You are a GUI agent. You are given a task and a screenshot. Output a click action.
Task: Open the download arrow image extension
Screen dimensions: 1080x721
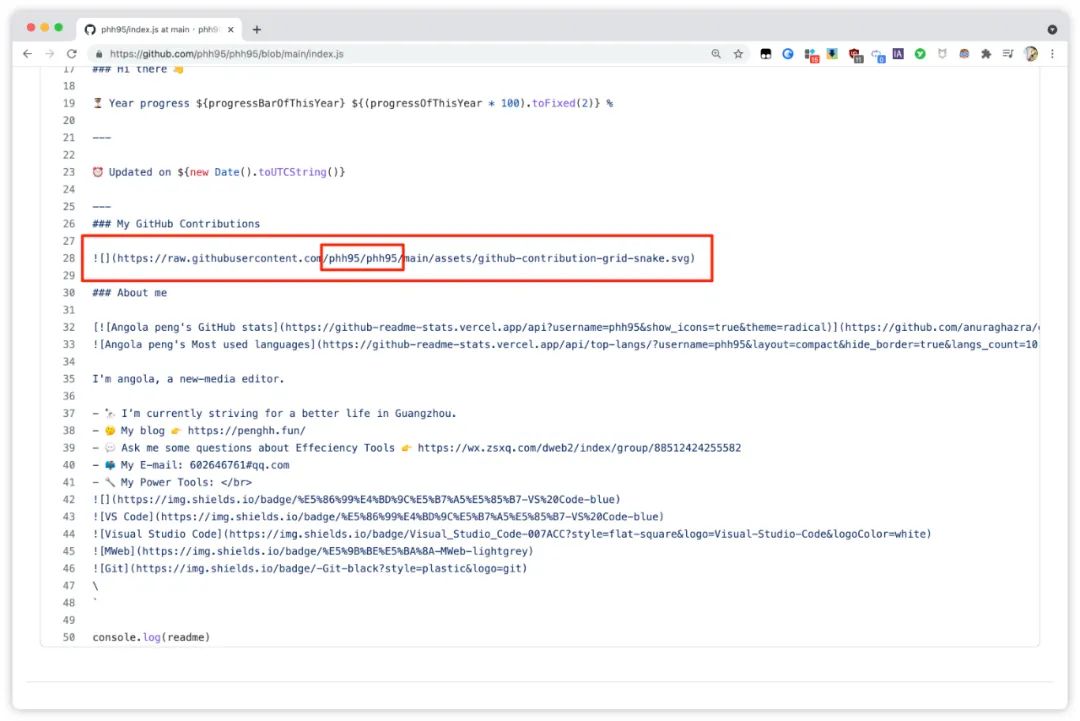(833, 54)
